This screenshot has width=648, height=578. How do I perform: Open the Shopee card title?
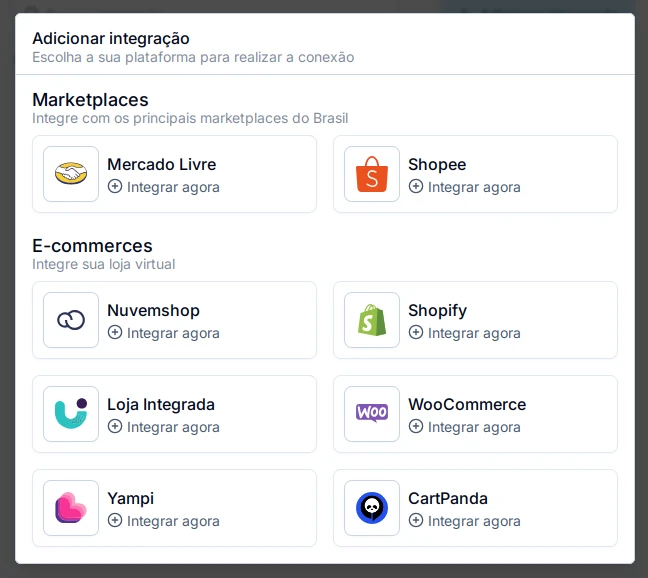437,164
